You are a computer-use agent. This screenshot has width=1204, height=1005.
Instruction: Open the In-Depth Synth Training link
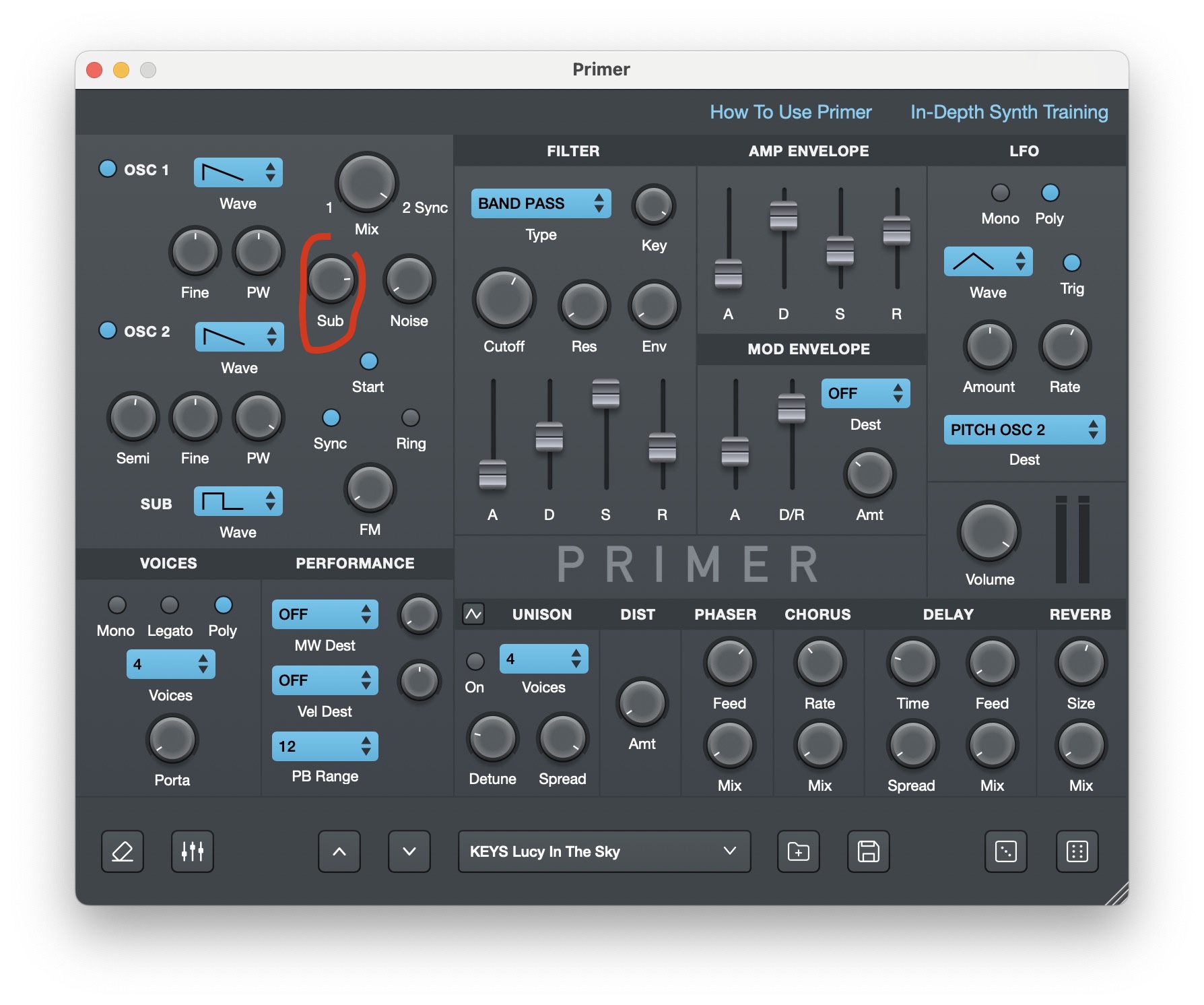[x=1009, y=112]
